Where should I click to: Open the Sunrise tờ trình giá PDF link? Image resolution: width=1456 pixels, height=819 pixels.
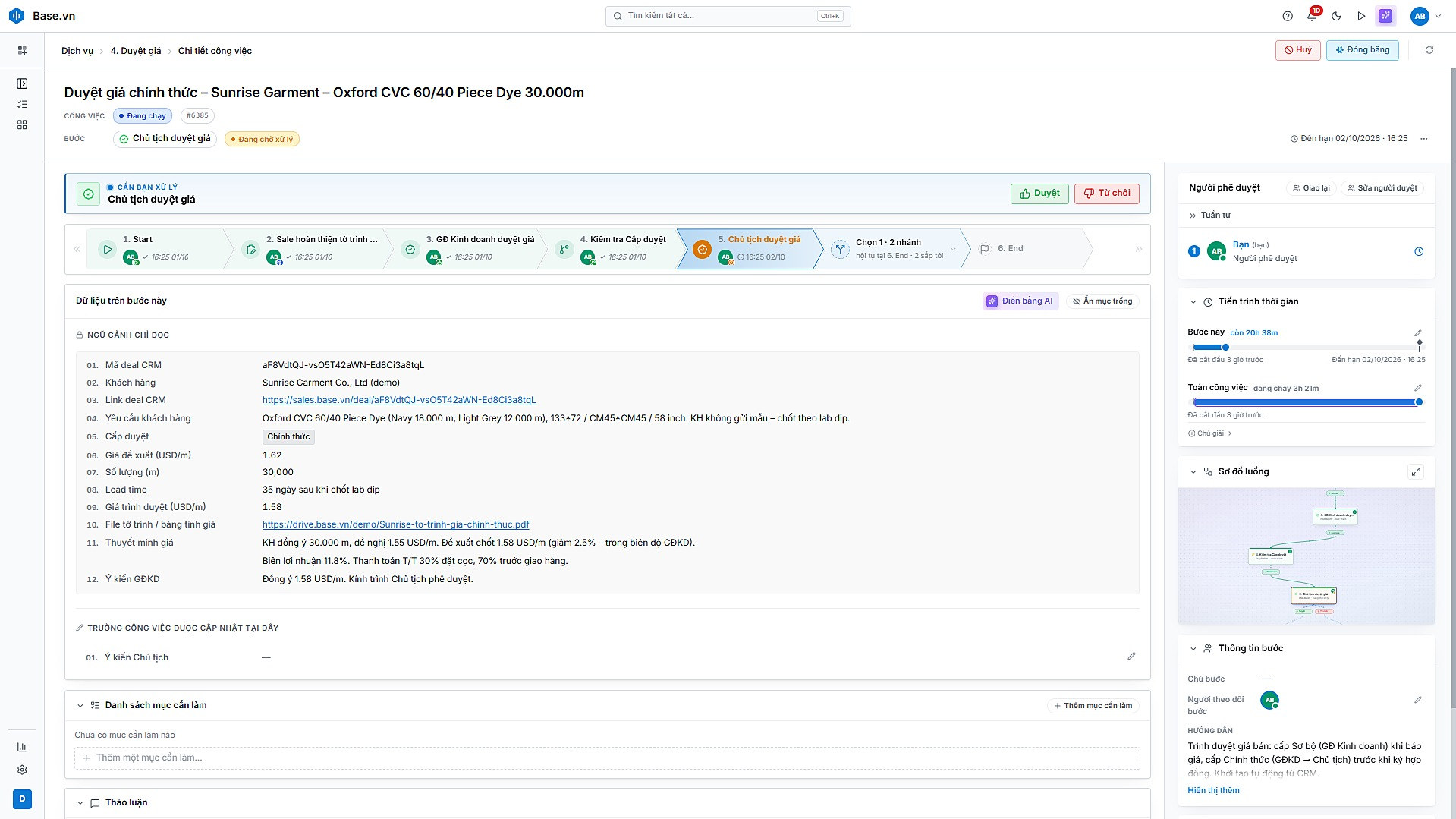tap(396, 524)
